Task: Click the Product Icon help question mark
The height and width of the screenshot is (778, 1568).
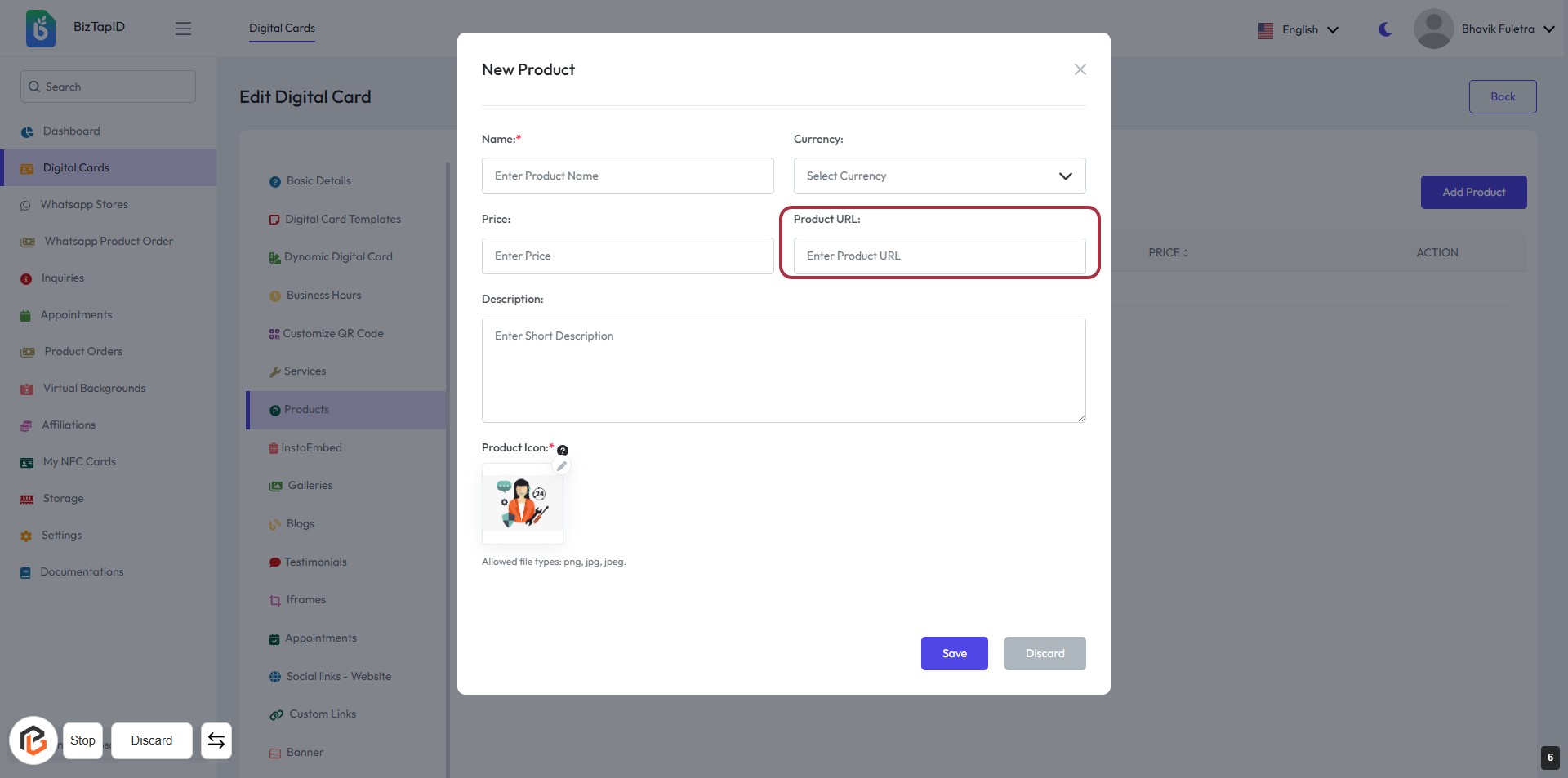Action: pos(563,450)
